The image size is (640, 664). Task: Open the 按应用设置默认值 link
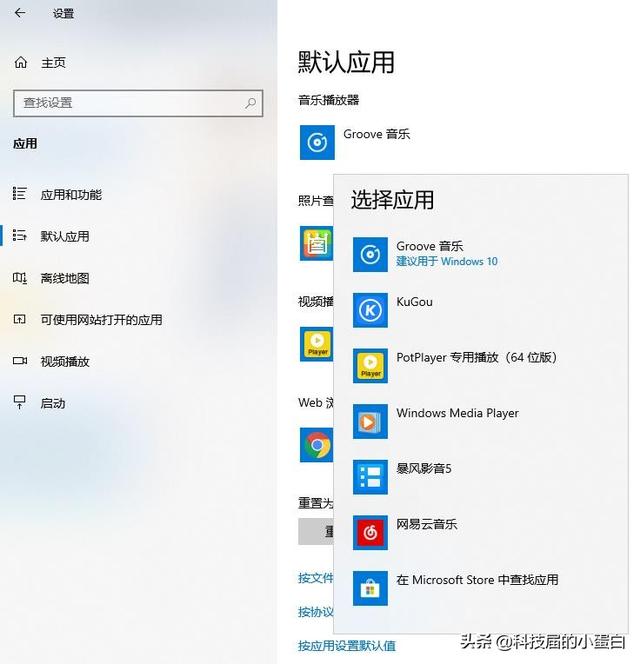346,646
